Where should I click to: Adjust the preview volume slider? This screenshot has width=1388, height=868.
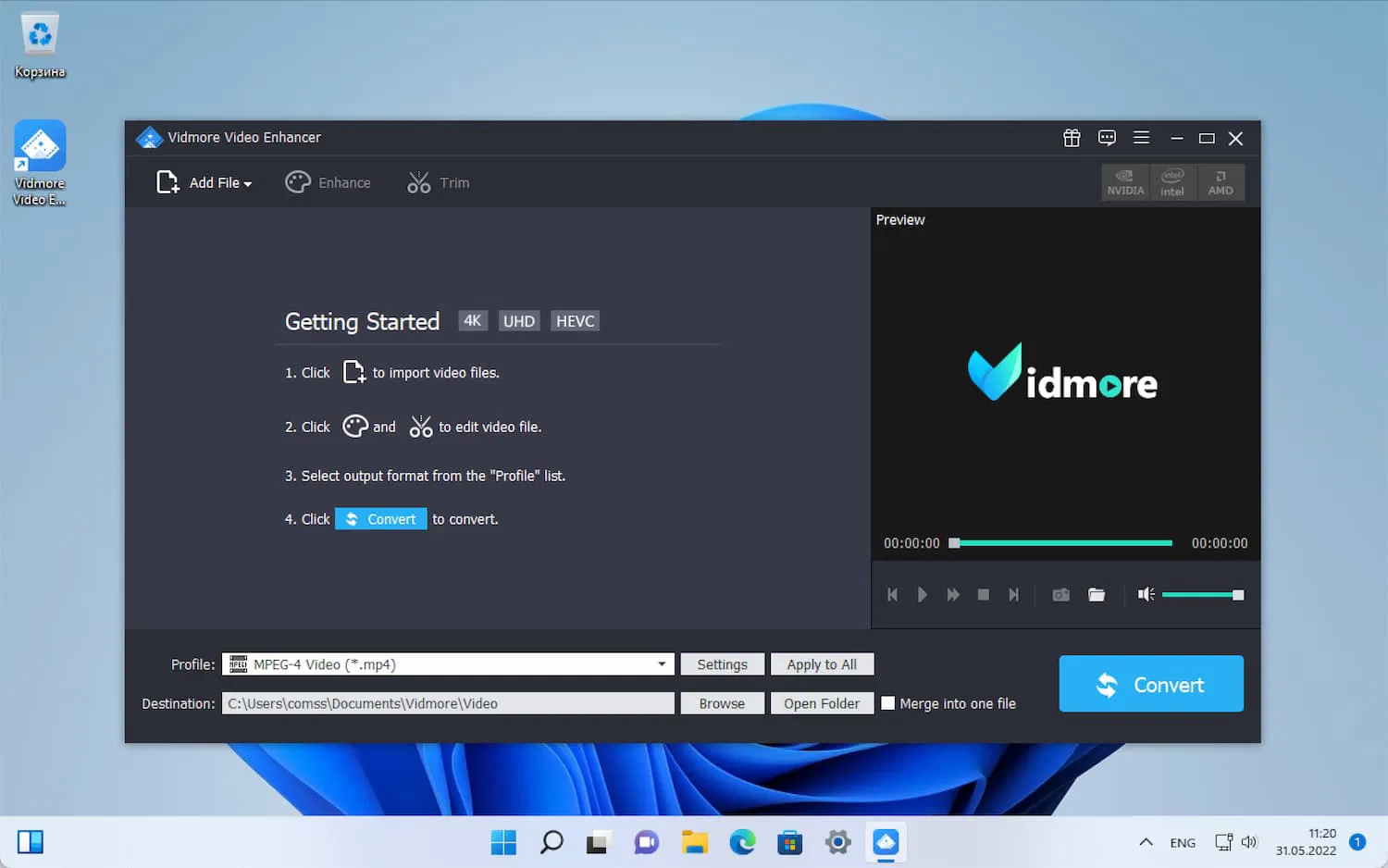[1203, 595]
